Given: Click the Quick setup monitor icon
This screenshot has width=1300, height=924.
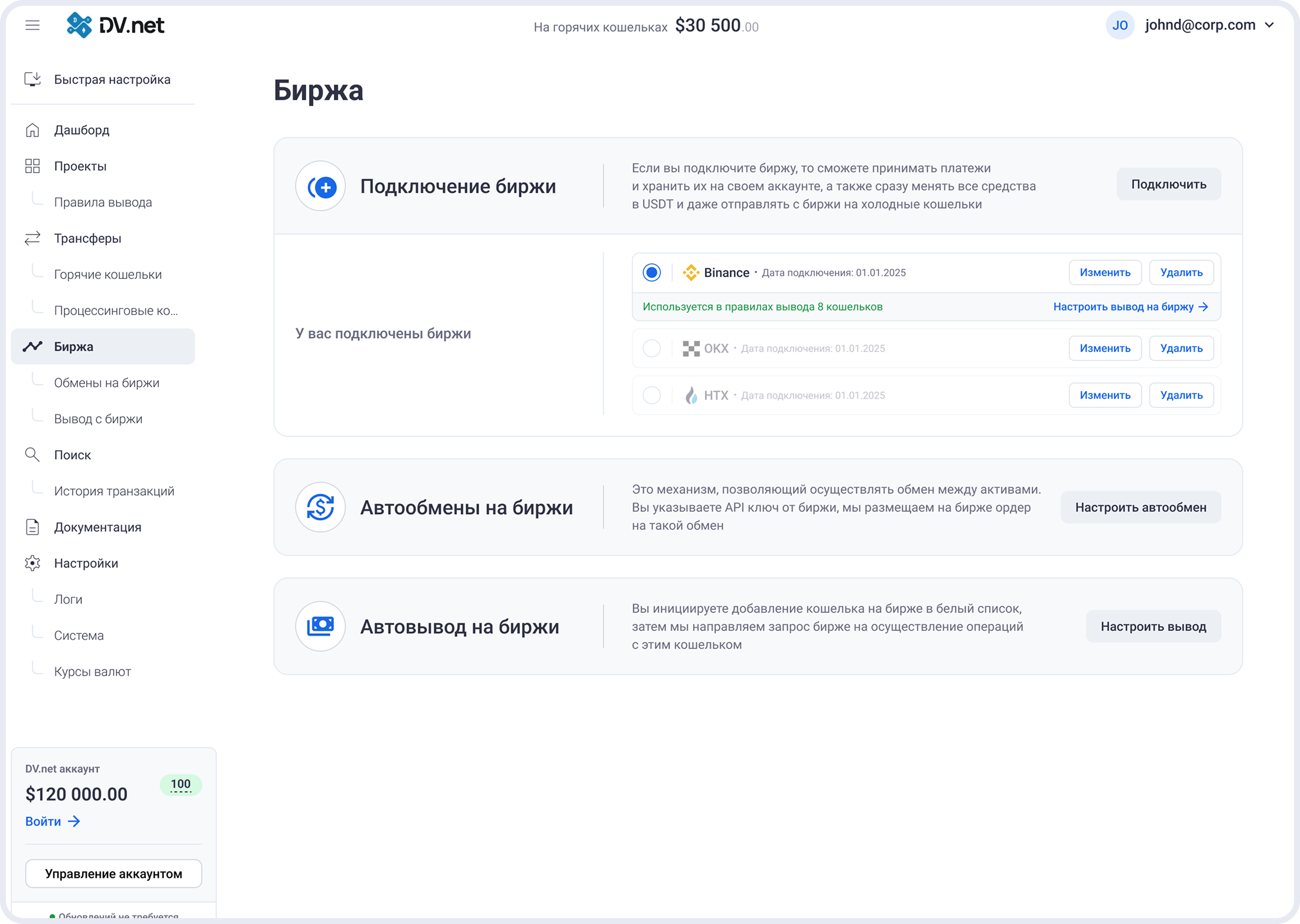Looking at the screenshot, I should click(x=32, y=79).
